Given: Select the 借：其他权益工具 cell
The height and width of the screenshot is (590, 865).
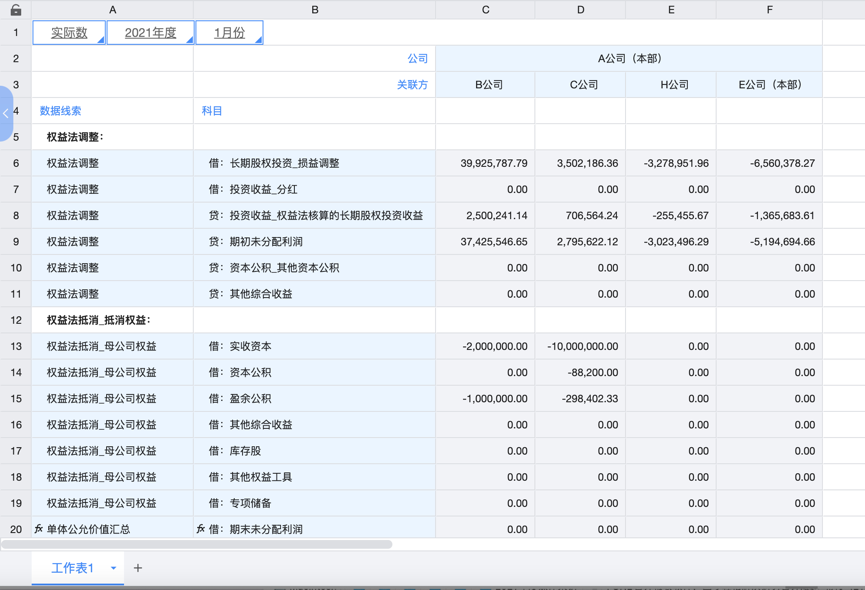Looking at the screenshot, I should (x=314, y=477).
